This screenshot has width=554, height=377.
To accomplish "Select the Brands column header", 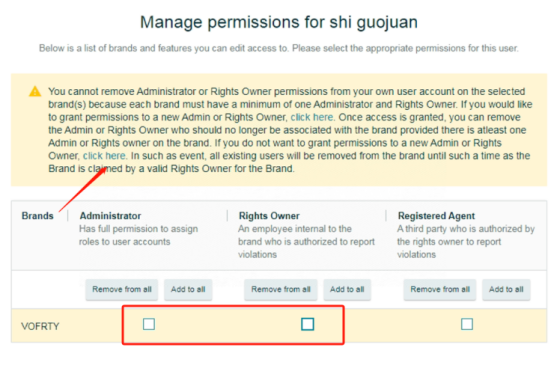I will click(37, 216).
